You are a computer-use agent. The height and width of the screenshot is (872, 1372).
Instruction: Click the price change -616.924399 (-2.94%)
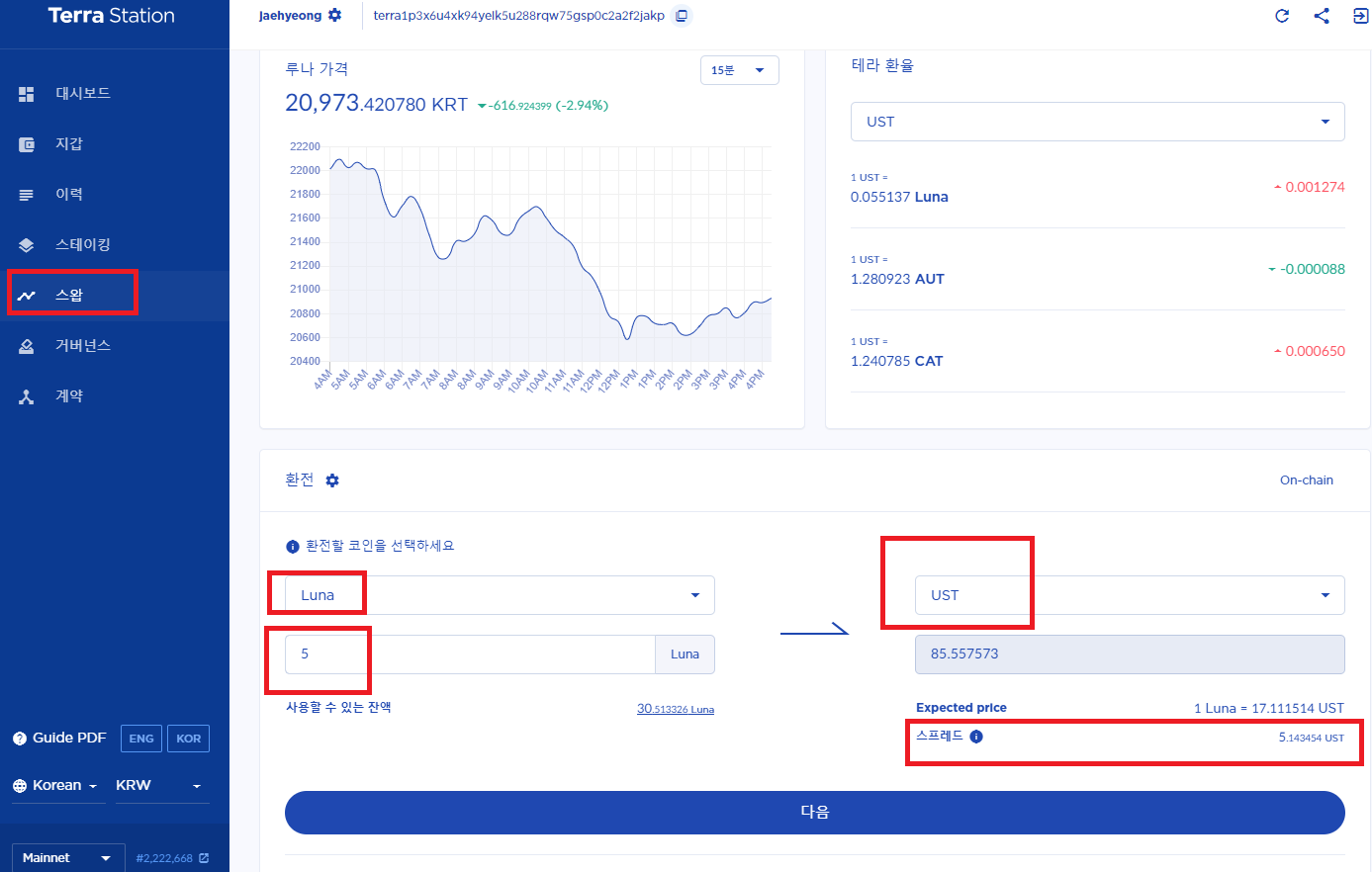click(x=543, y=106)
